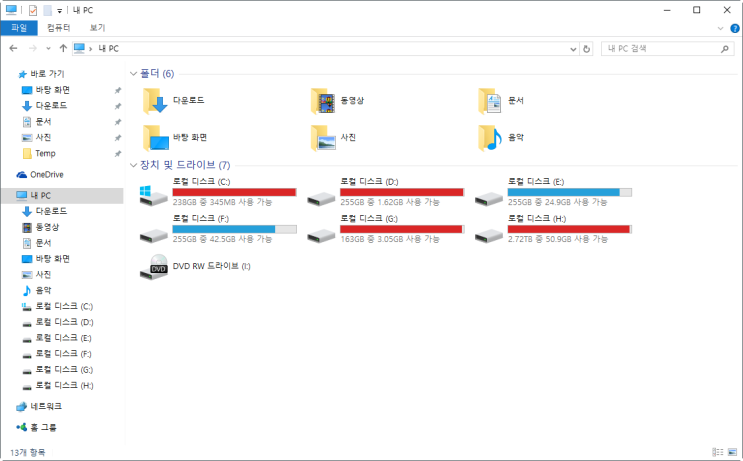Open the 보기 ribbon tab

pyautogui.click(x=97, y=28)
